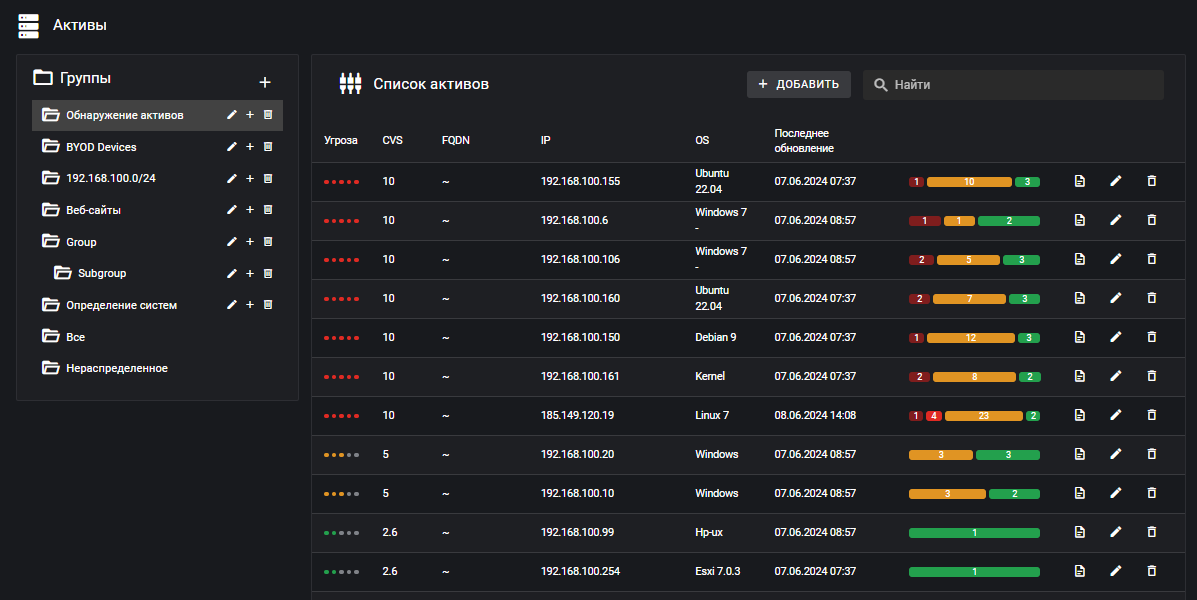Edit the BYOD Devices group
This screenshot has height=600, width=1197.
pyautogui.click(x=232, y=147)
